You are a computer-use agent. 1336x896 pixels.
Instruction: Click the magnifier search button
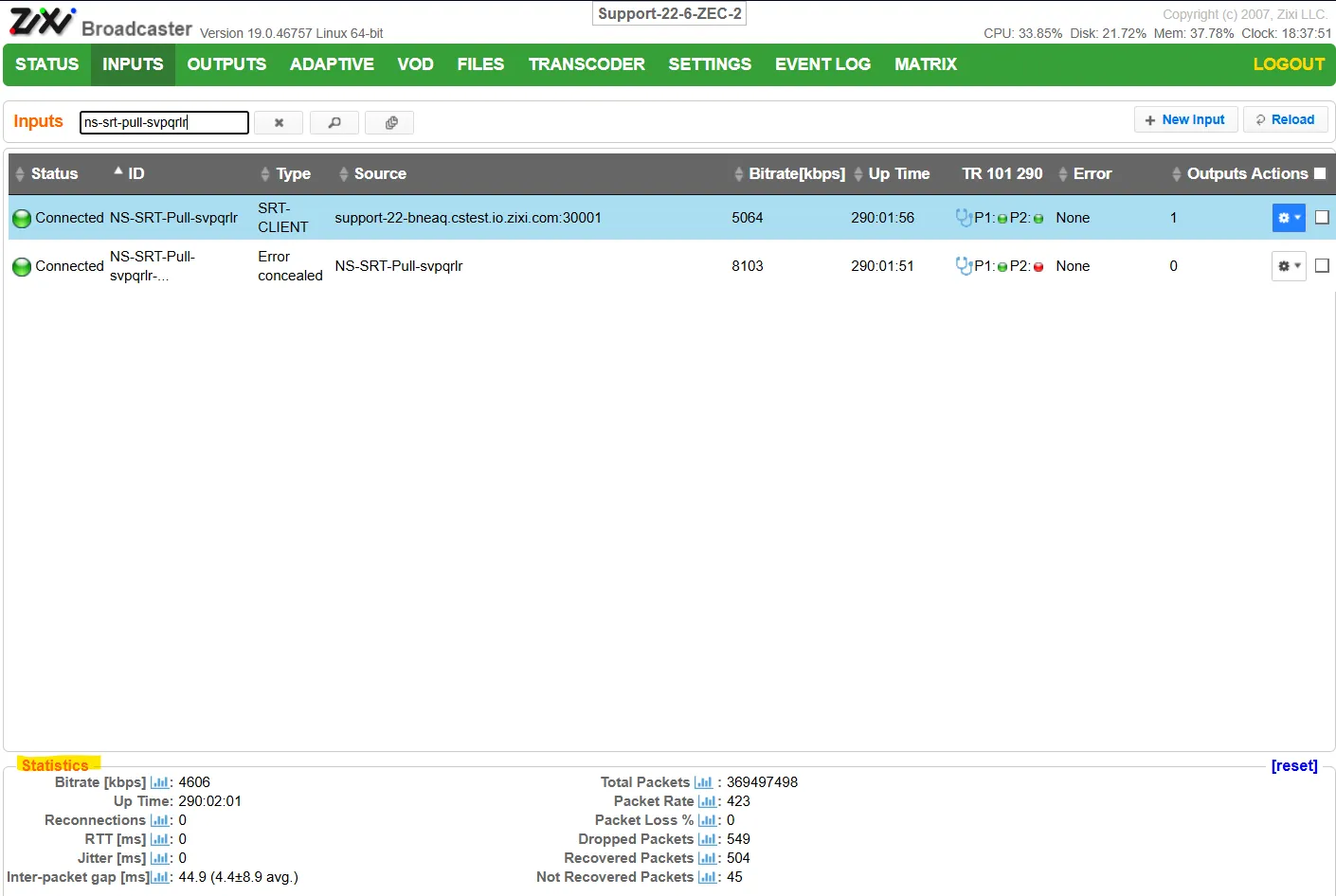pos(334,122)
